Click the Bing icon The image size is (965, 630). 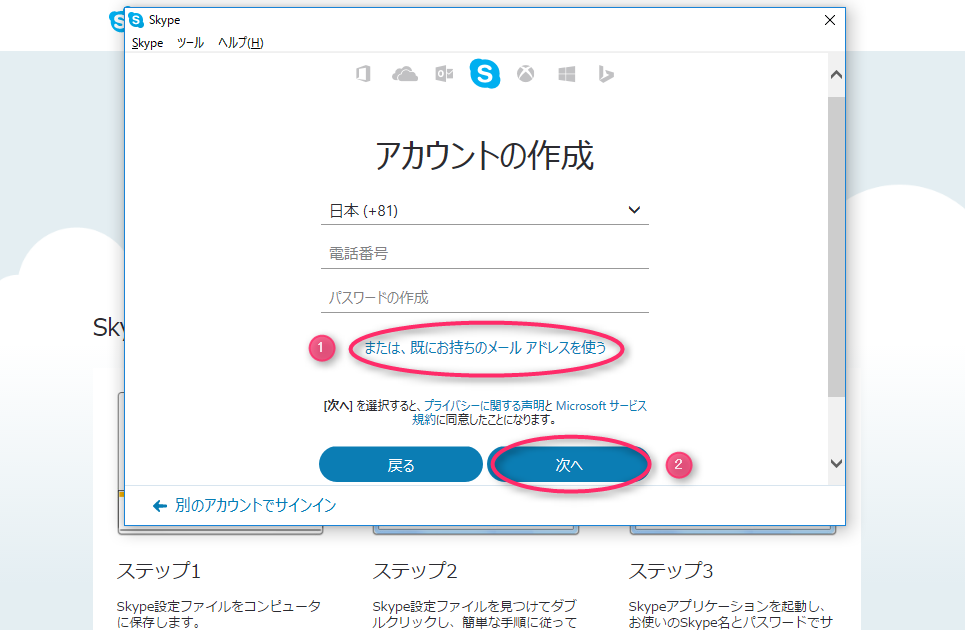click(606, 74)
